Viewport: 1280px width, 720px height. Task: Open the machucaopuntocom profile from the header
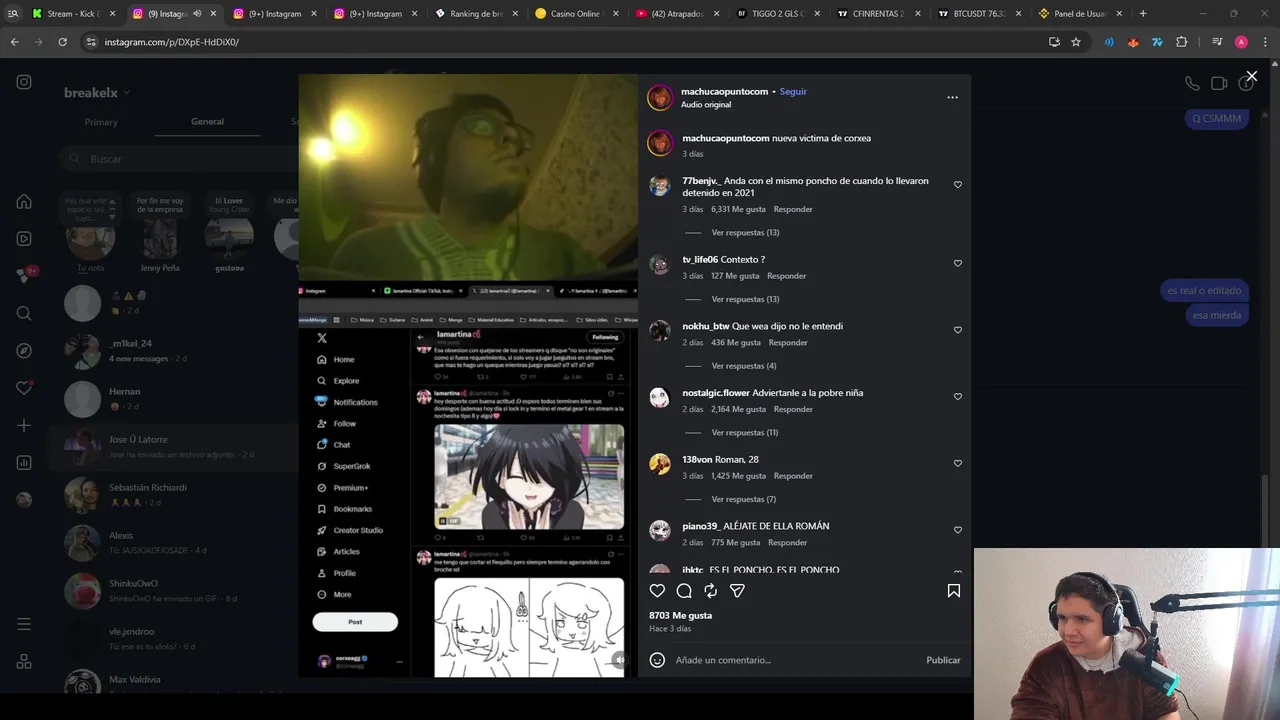(x=725, y=91)
